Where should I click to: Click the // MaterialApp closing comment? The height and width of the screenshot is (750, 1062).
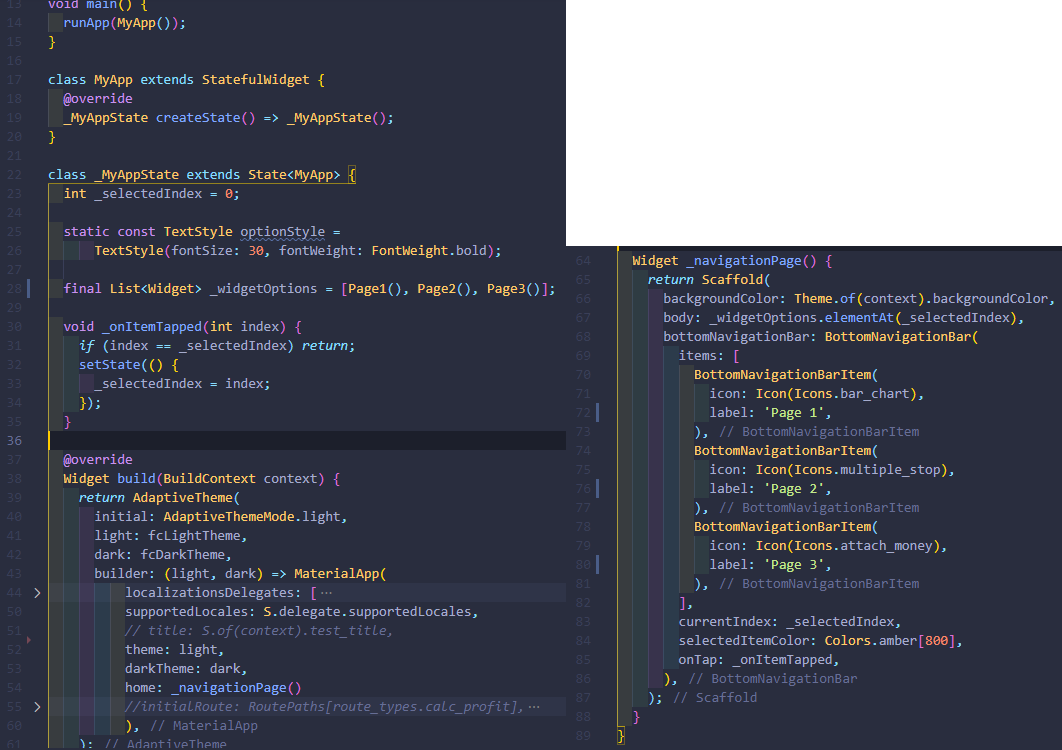(x=204, y=726)
